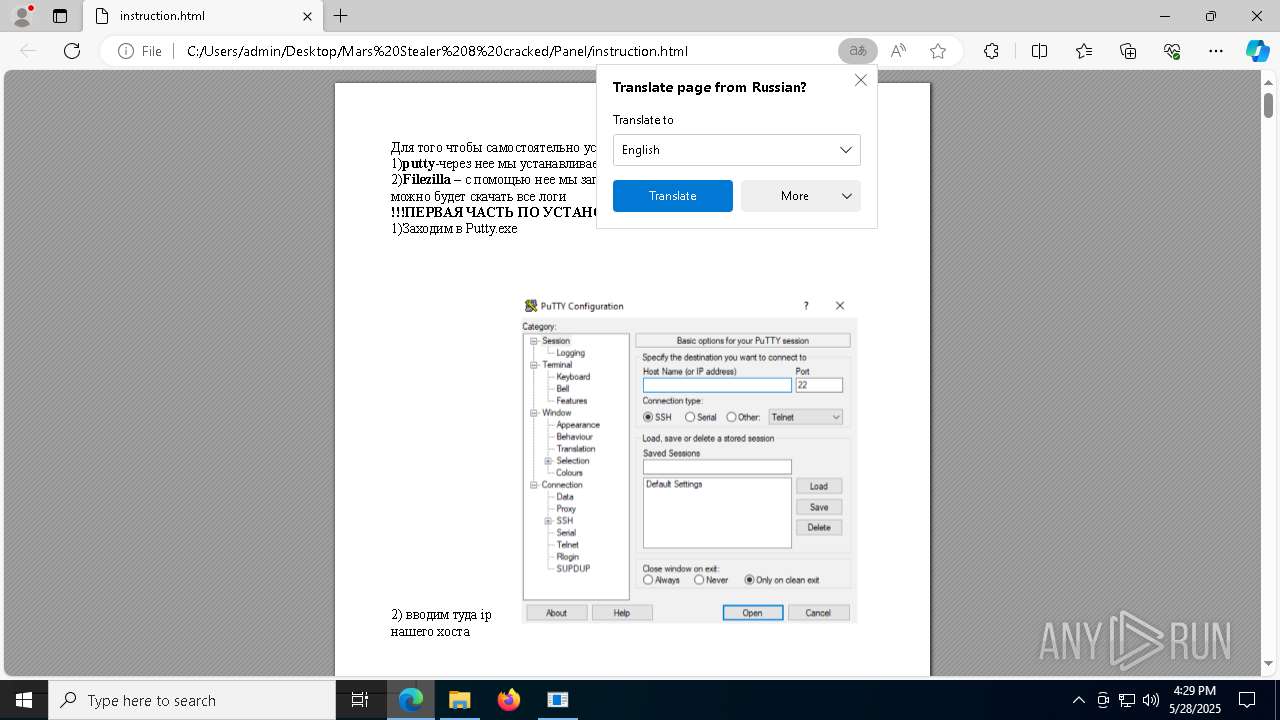The image size is (1280, 720).
Task: Open the Extensions puzzle icon
Action: tap(991, 51)
